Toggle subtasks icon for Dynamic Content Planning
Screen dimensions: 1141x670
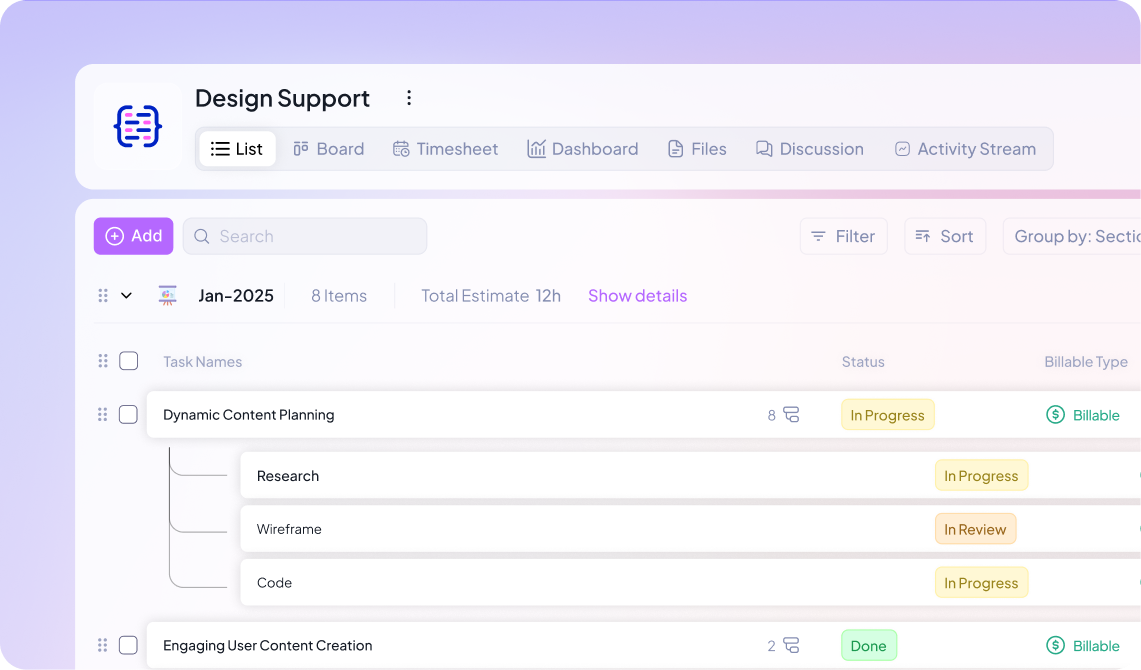(791, 415)
